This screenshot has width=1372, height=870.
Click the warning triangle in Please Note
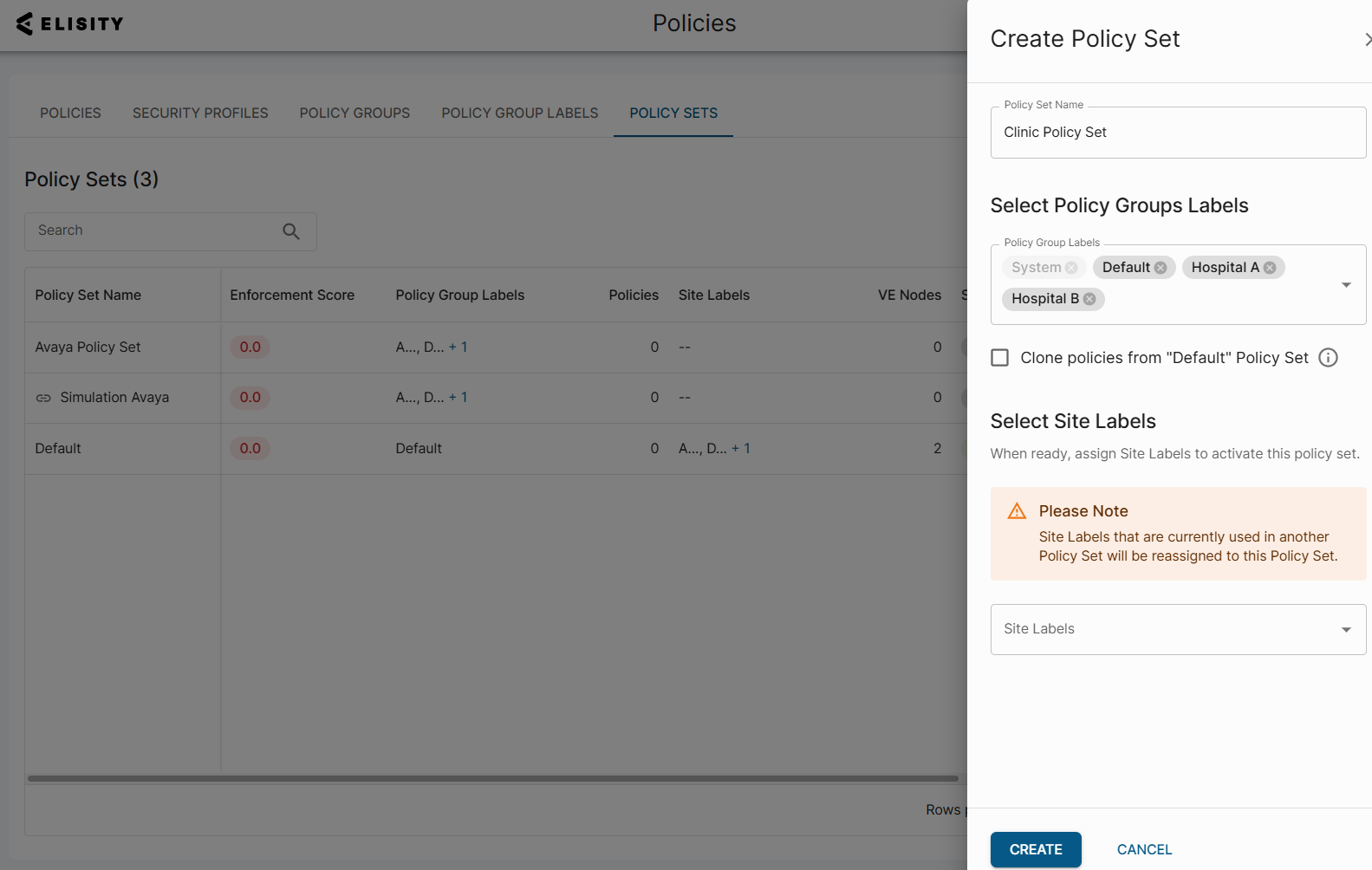(1017, 511)
